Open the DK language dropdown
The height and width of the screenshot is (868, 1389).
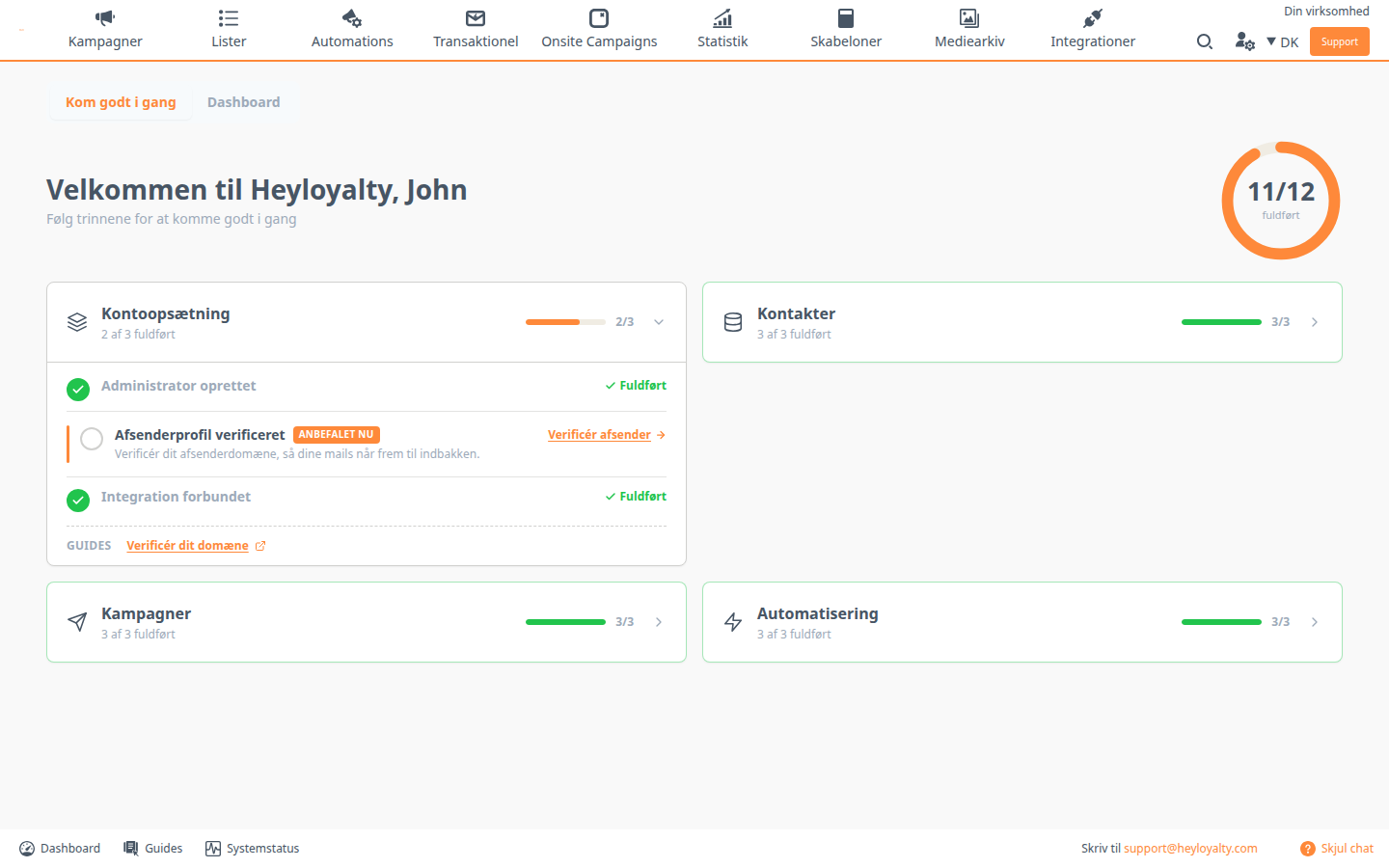point(1283,41)
